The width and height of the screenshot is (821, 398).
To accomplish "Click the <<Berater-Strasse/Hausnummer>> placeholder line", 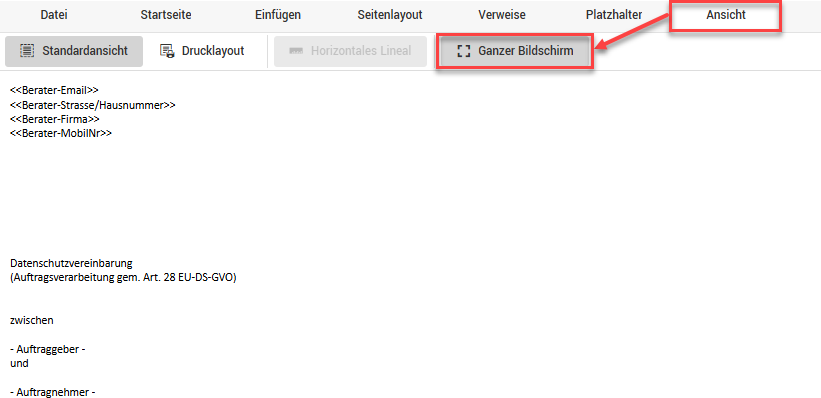I will pos(93,105).
